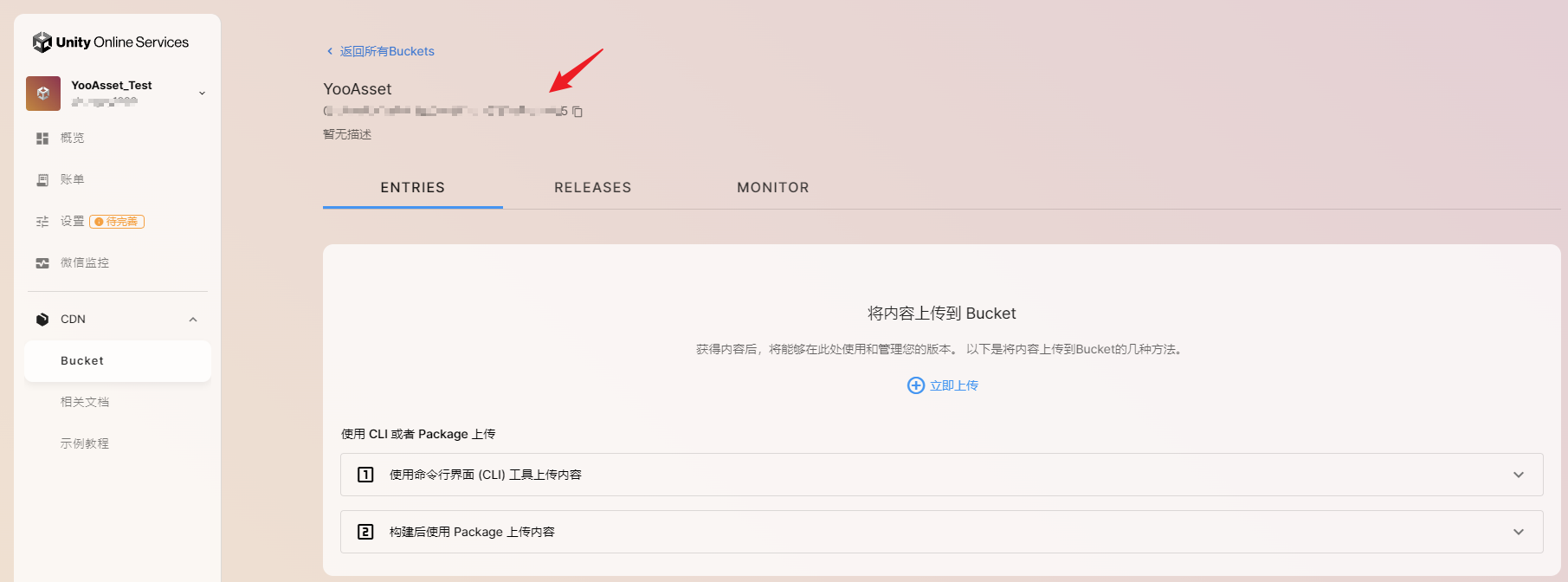1568x582 pixels.
Task: Expand the YooAsset_Test project switcher chevron
Action: (202, 94)
